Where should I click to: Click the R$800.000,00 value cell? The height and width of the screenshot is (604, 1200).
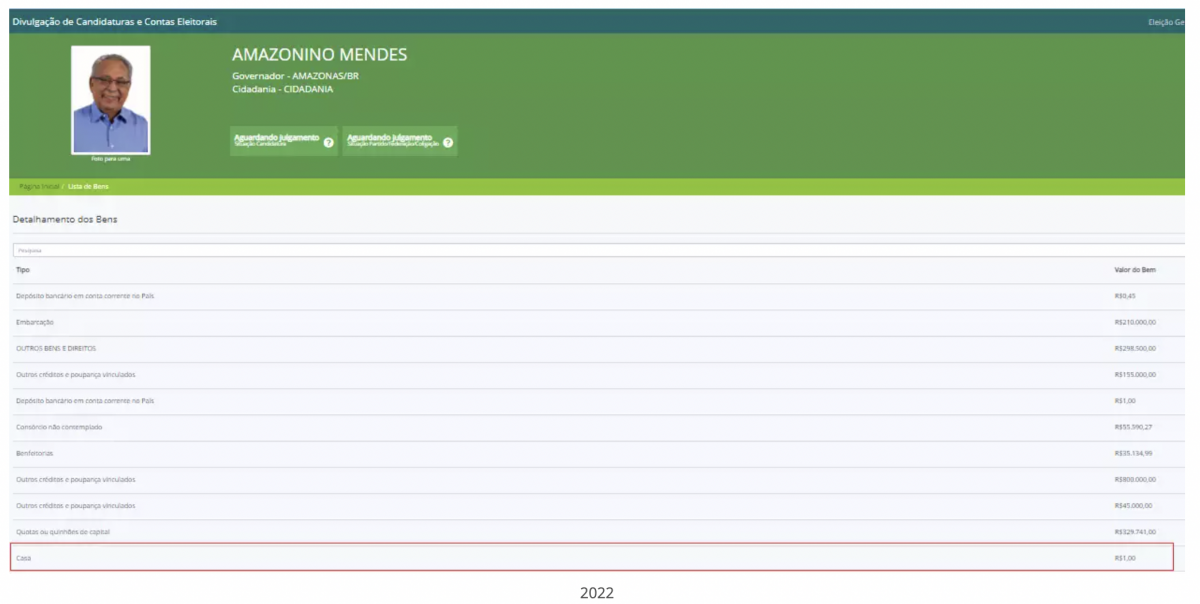click(1135, 479)
